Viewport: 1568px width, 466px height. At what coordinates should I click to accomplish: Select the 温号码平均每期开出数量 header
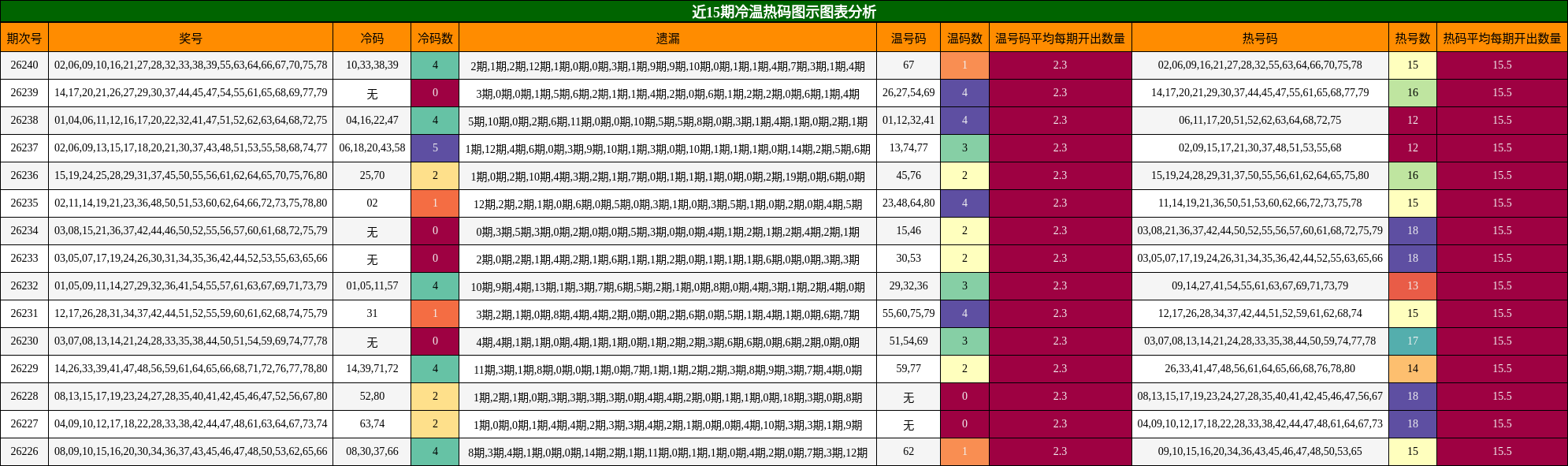click(1061, 38)
